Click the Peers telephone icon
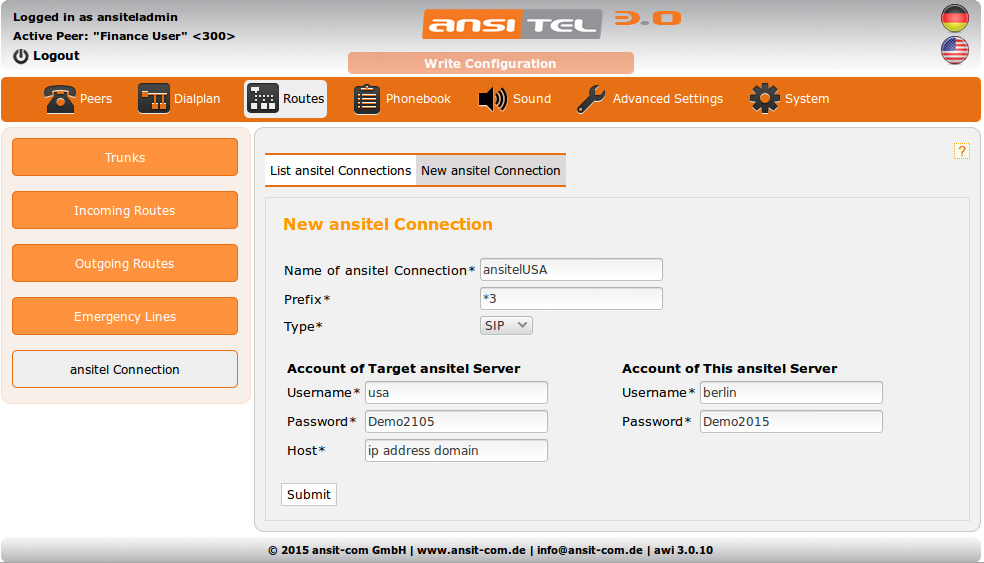 [60, 99]
